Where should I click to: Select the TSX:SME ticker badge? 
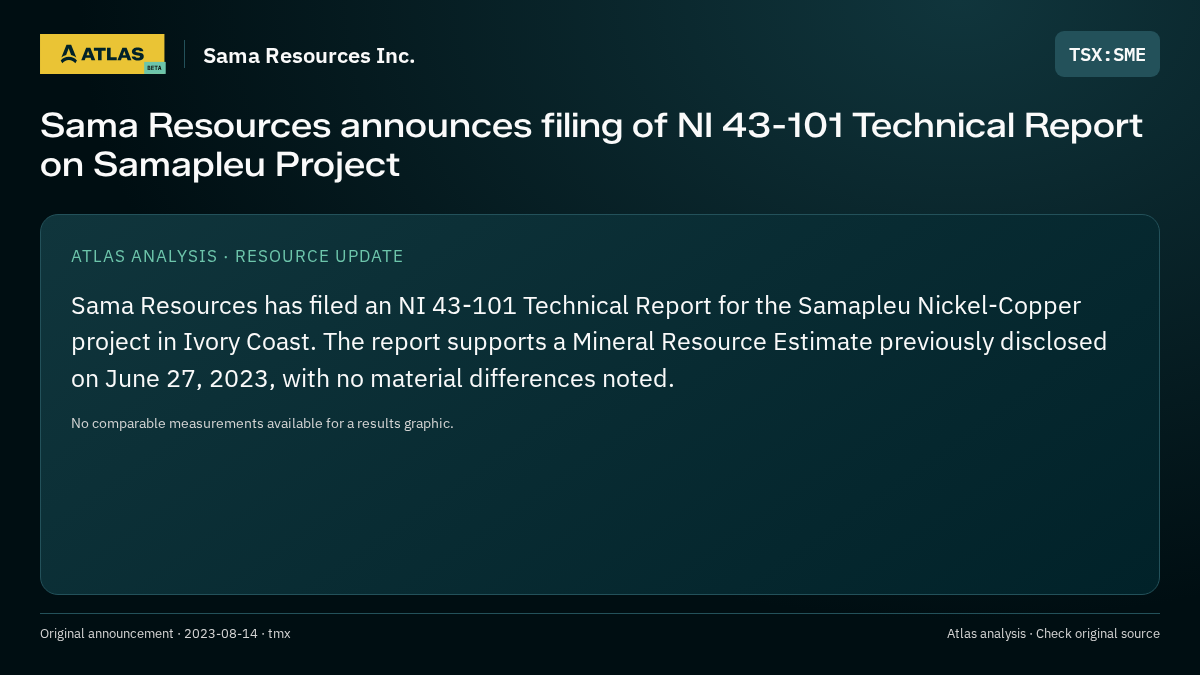tap(1107, 54)
